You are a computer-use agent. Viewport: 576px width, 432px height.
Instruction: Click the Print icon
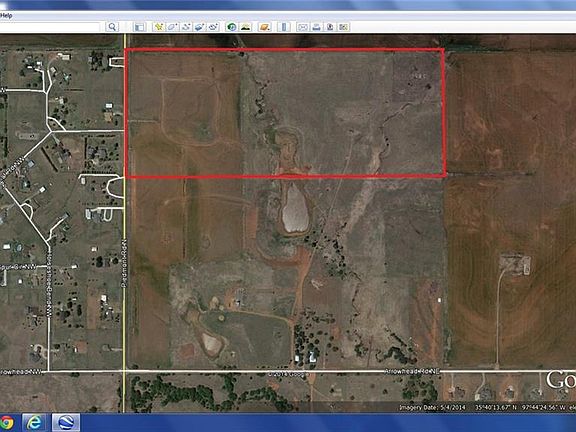point(316,27)
